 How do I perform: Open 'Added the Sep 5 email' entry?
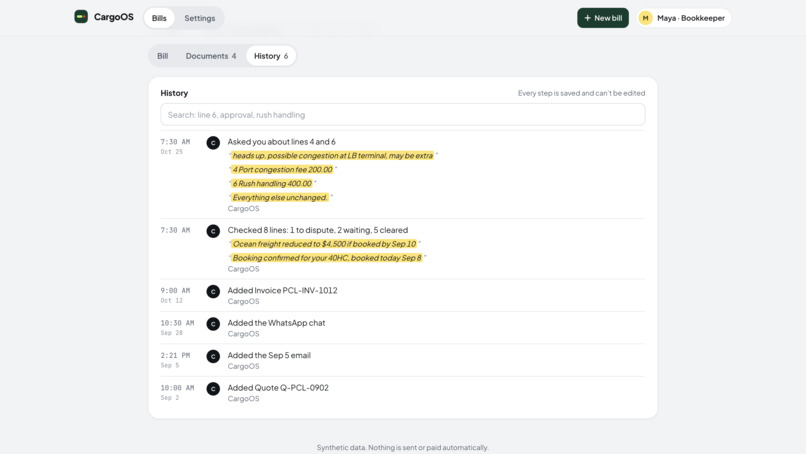tap(269, 355)
